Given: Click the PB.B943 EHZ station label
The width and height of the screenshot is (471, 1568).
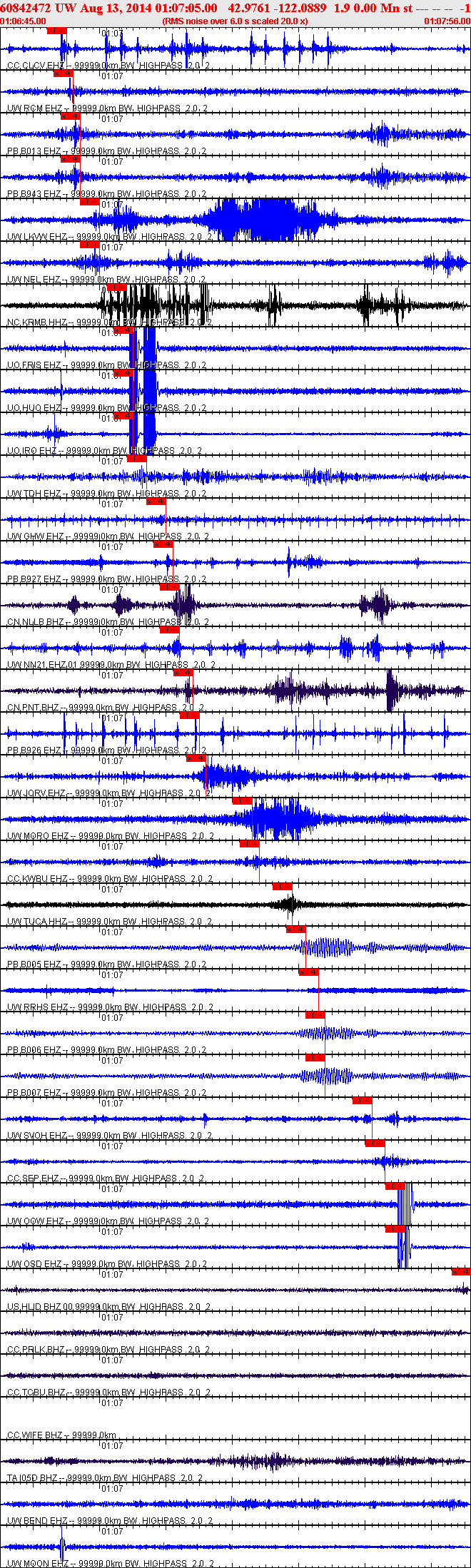Looking at the screenshot, I should 34,194.
